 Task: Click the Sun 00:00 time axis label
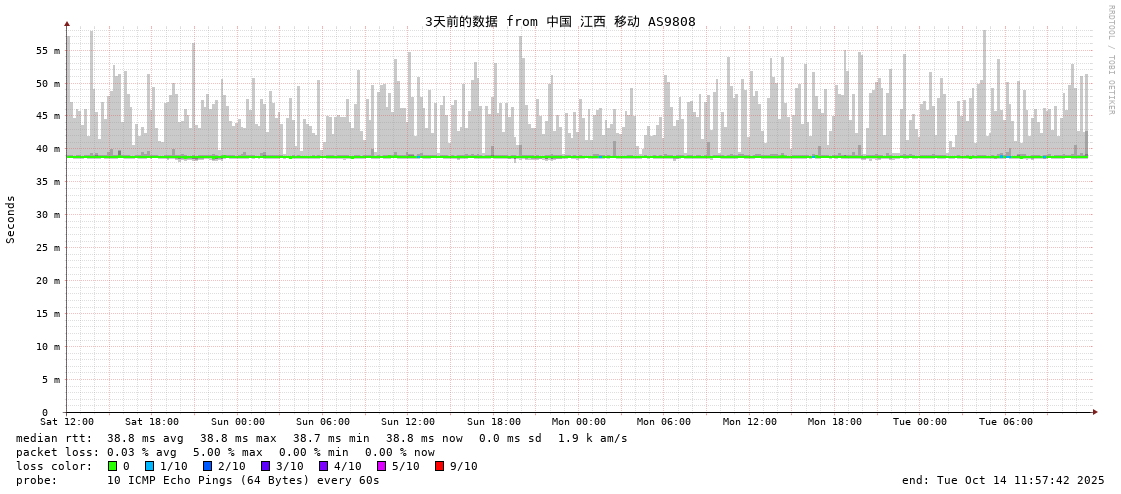(238, 422)
